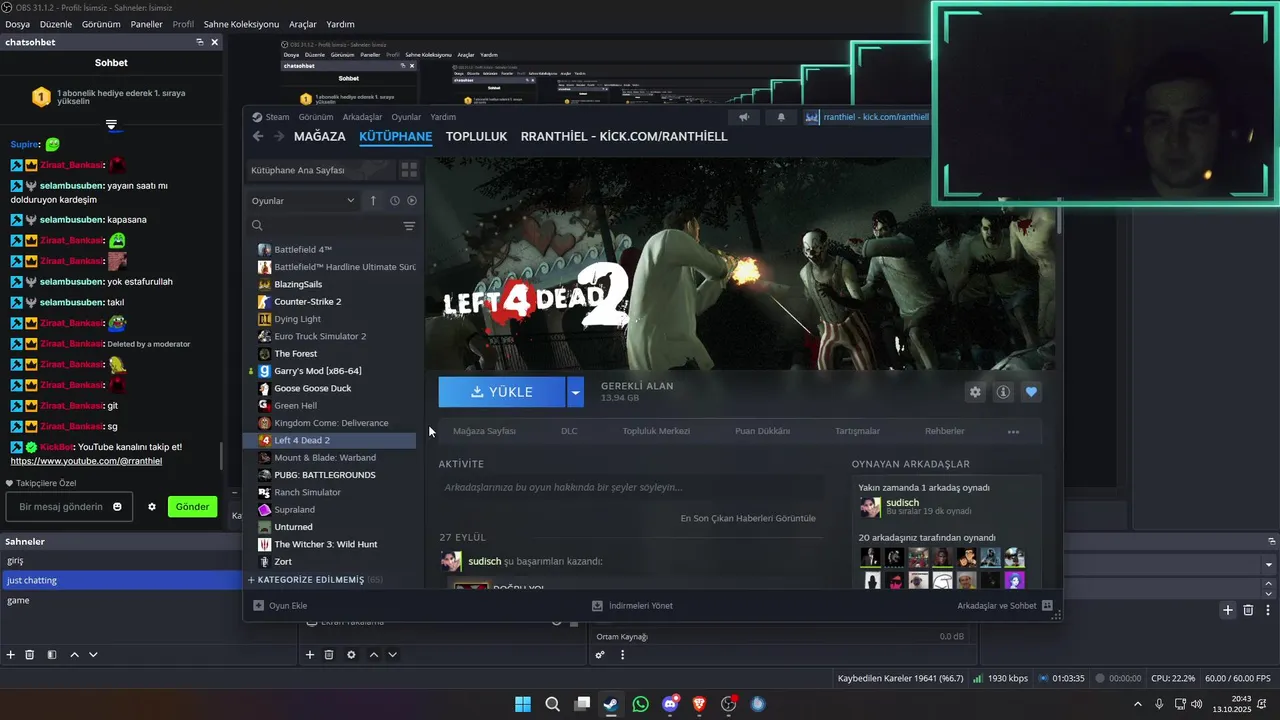
Task: Pop out the chatsohbet dock
Action: 200,42
